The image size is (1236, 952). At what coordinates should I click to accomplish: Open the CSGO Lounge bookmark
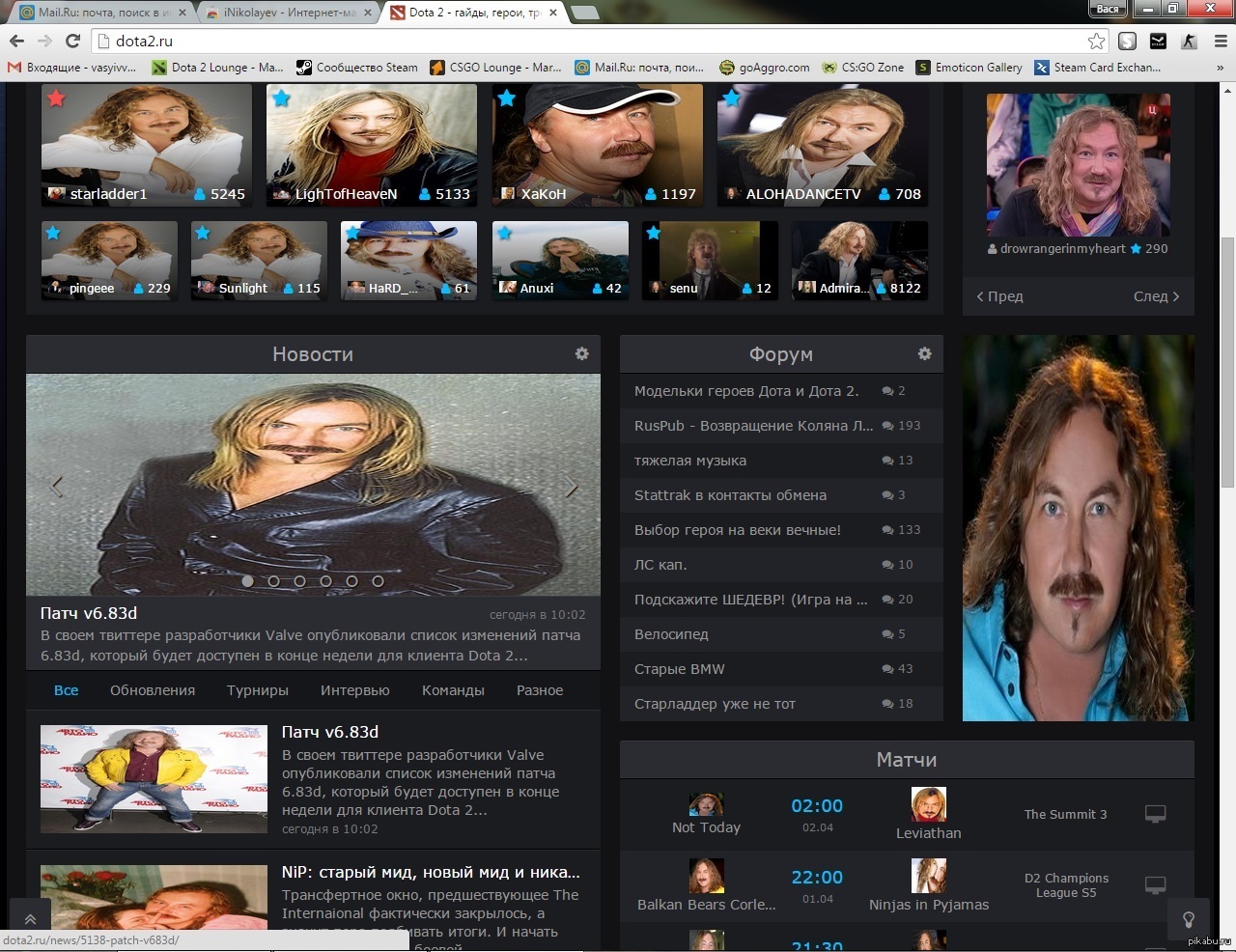click(495, 68)
